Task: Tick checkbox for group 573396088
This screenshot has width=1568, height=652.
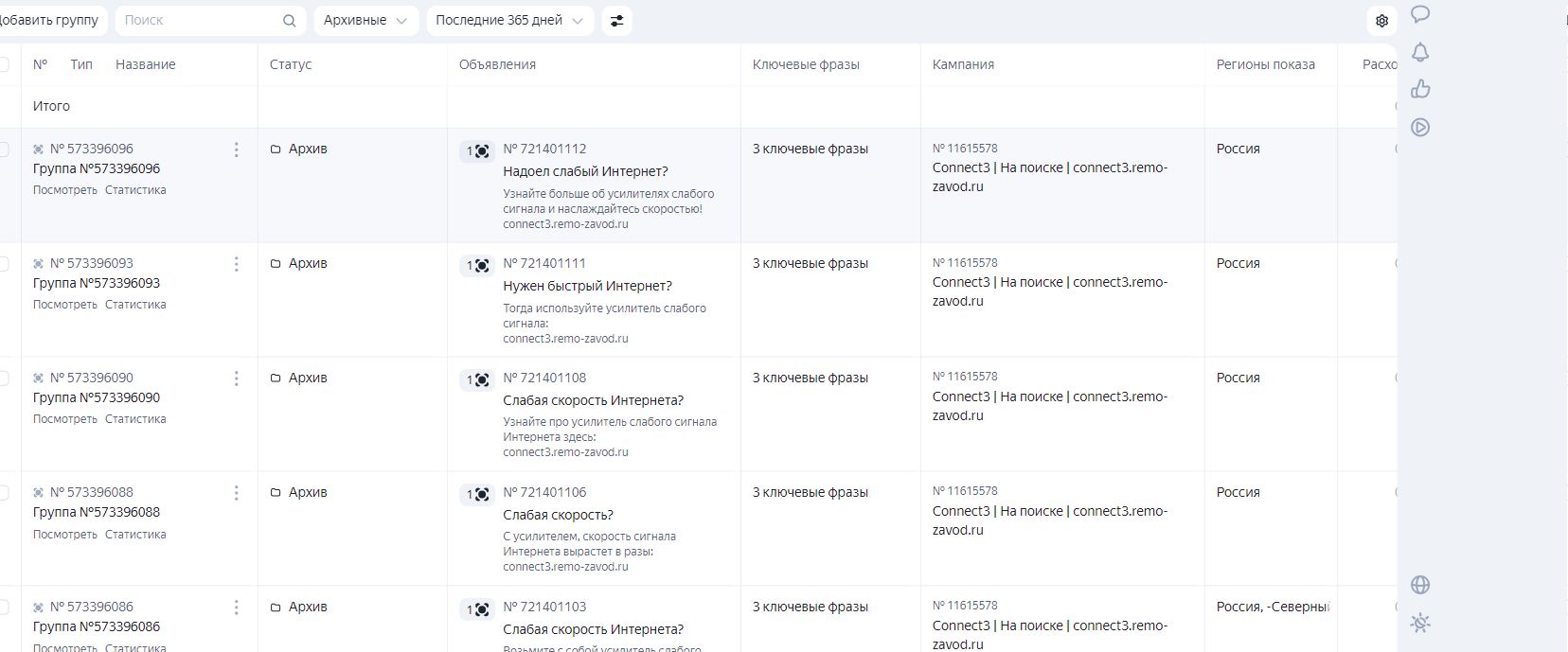Action: (4, 493)
